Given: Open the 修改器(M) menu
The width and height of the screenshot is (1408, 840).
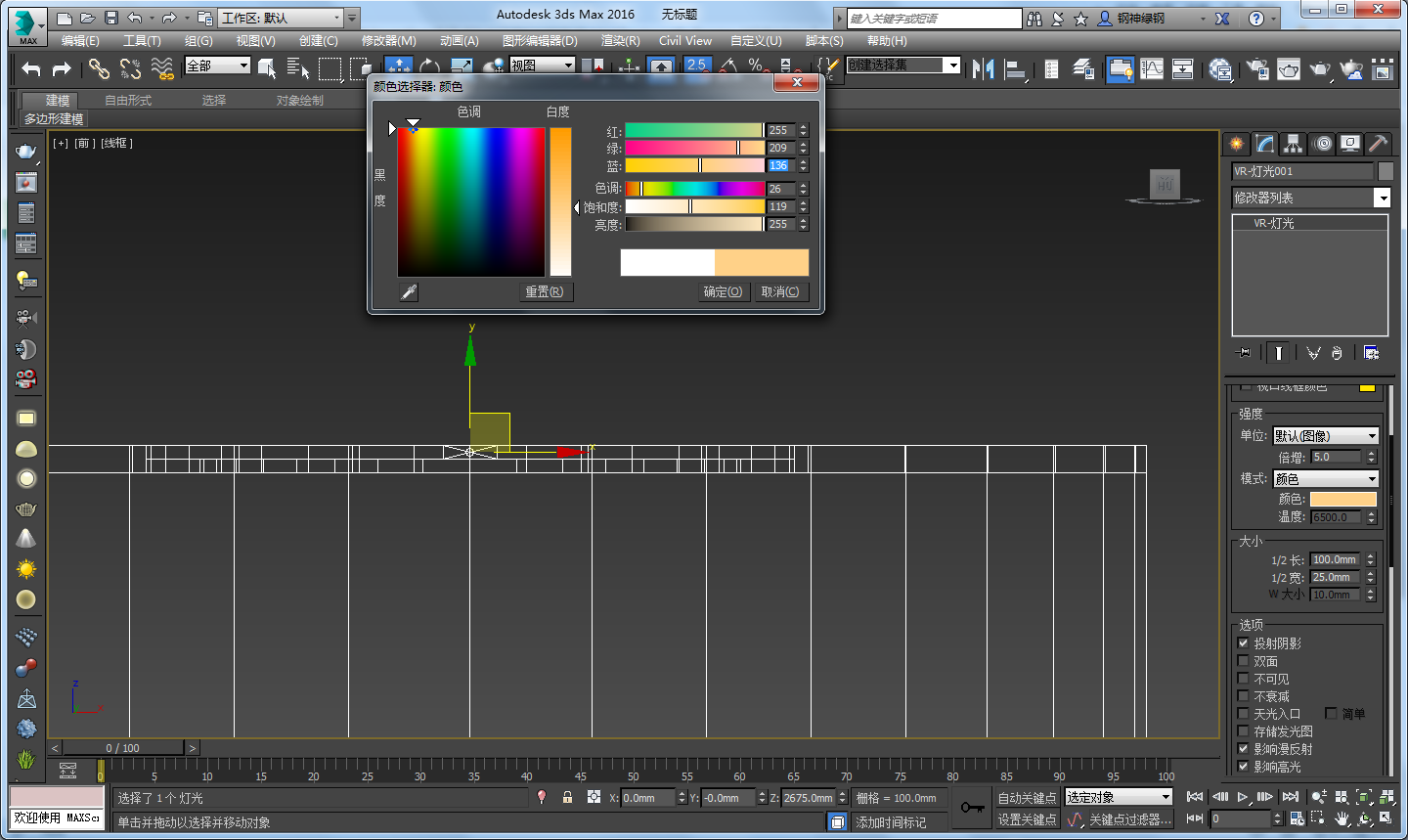Looking at the screenshot, I should pyautogui.click(x=389, y=41).
